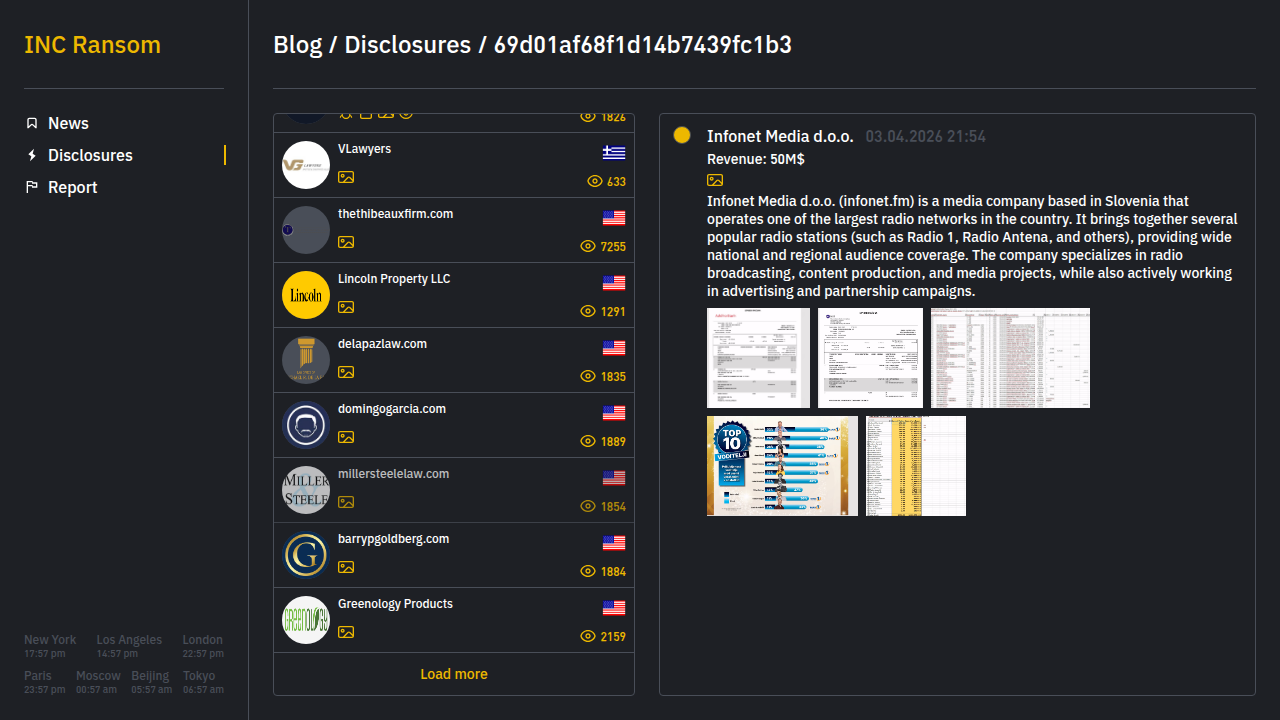1280x720 pixels.
Task: Click the Disclosures lightning bolt icon
Action: (32, 155)
